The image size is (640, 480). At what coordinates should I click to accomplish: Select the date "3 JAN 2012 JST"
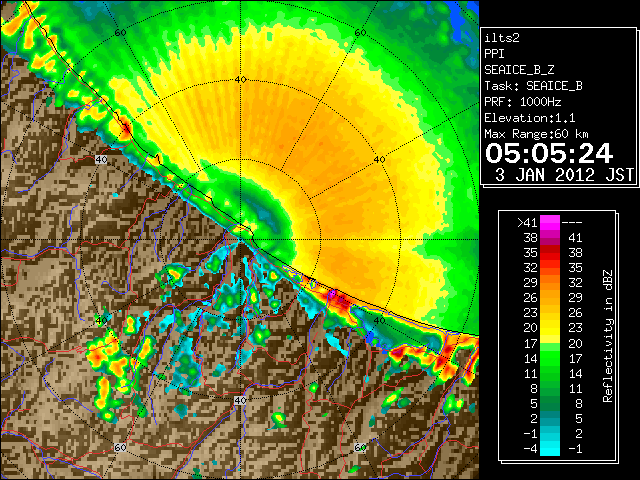(564, 175)
